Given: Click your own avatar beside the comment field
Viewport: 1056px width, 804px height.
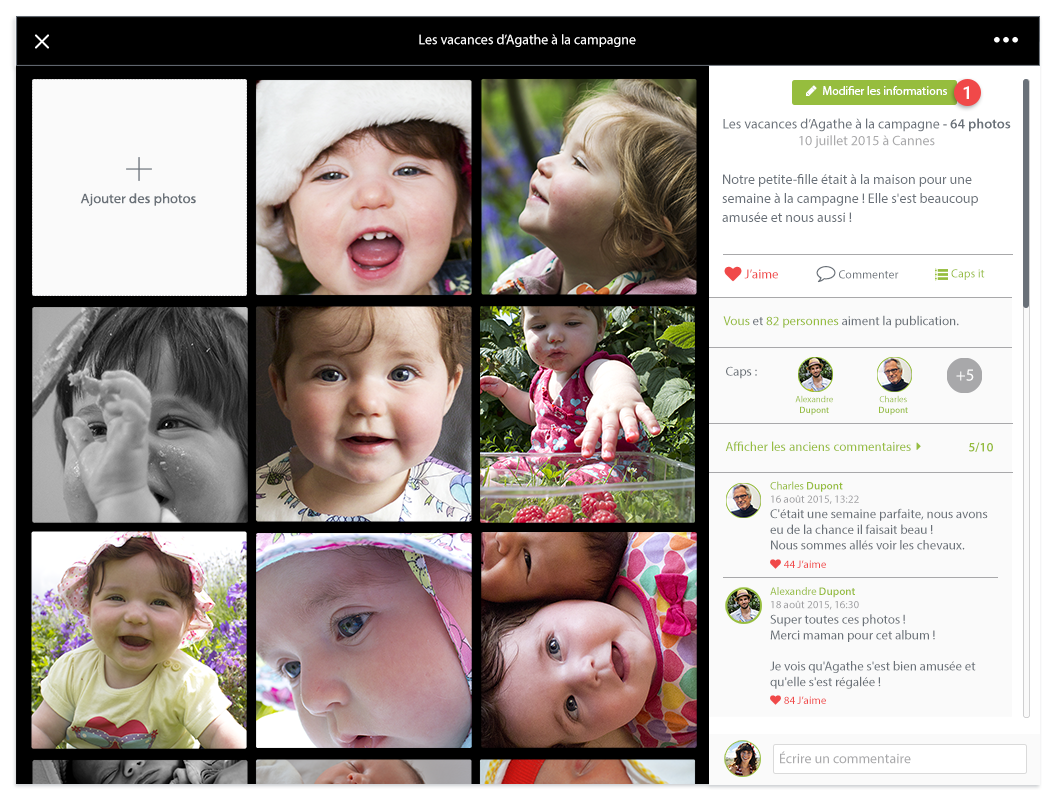Looking at the screenshot, I should pyautogui.click(x=742, y=758).
